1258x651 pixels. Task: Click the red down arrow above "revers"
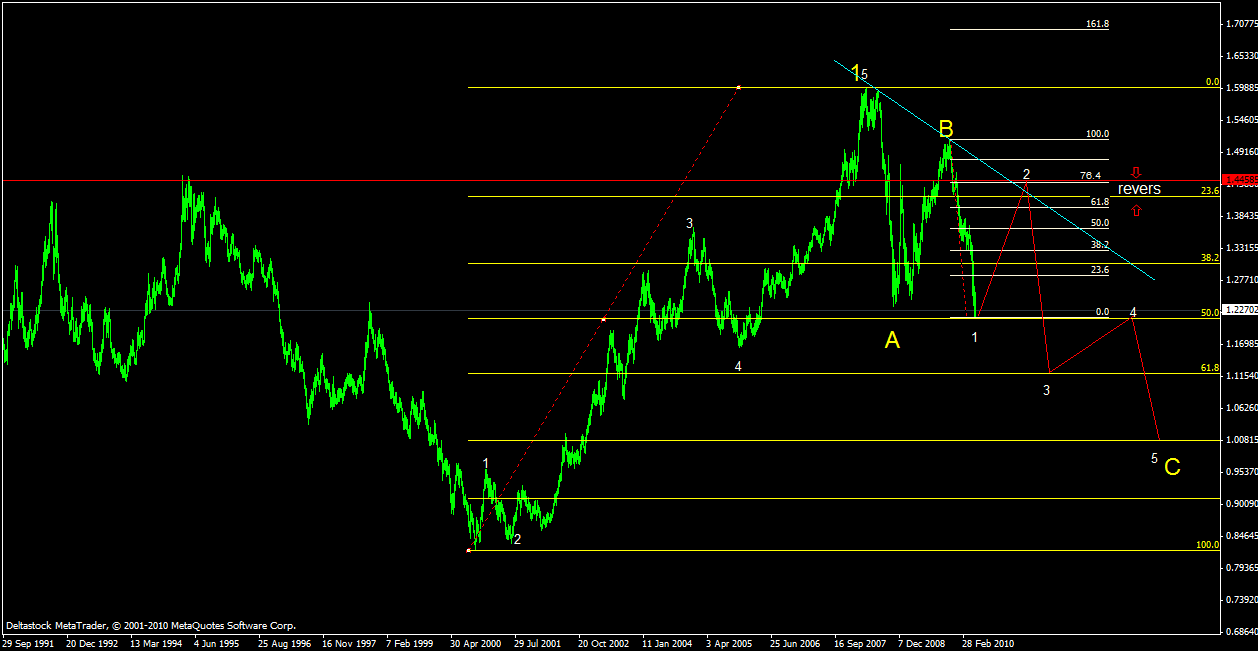(1136, 172)
